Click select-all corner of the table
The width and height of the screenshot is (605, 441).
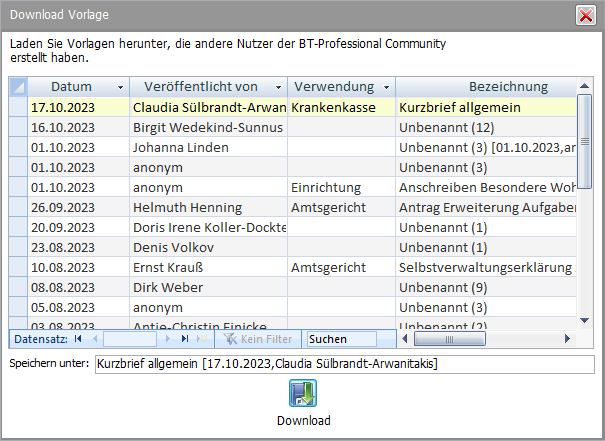[18, 87]
